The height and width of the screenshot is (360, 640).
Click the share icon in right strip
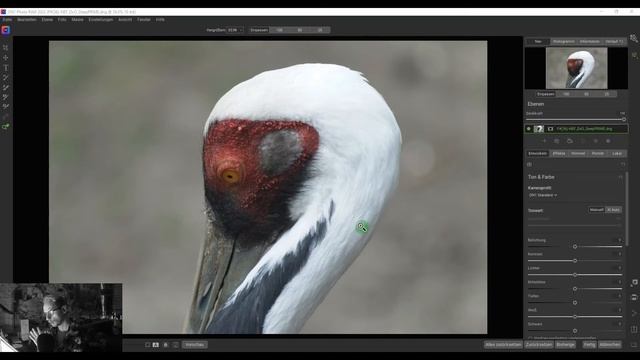click(x=634, y=313)
